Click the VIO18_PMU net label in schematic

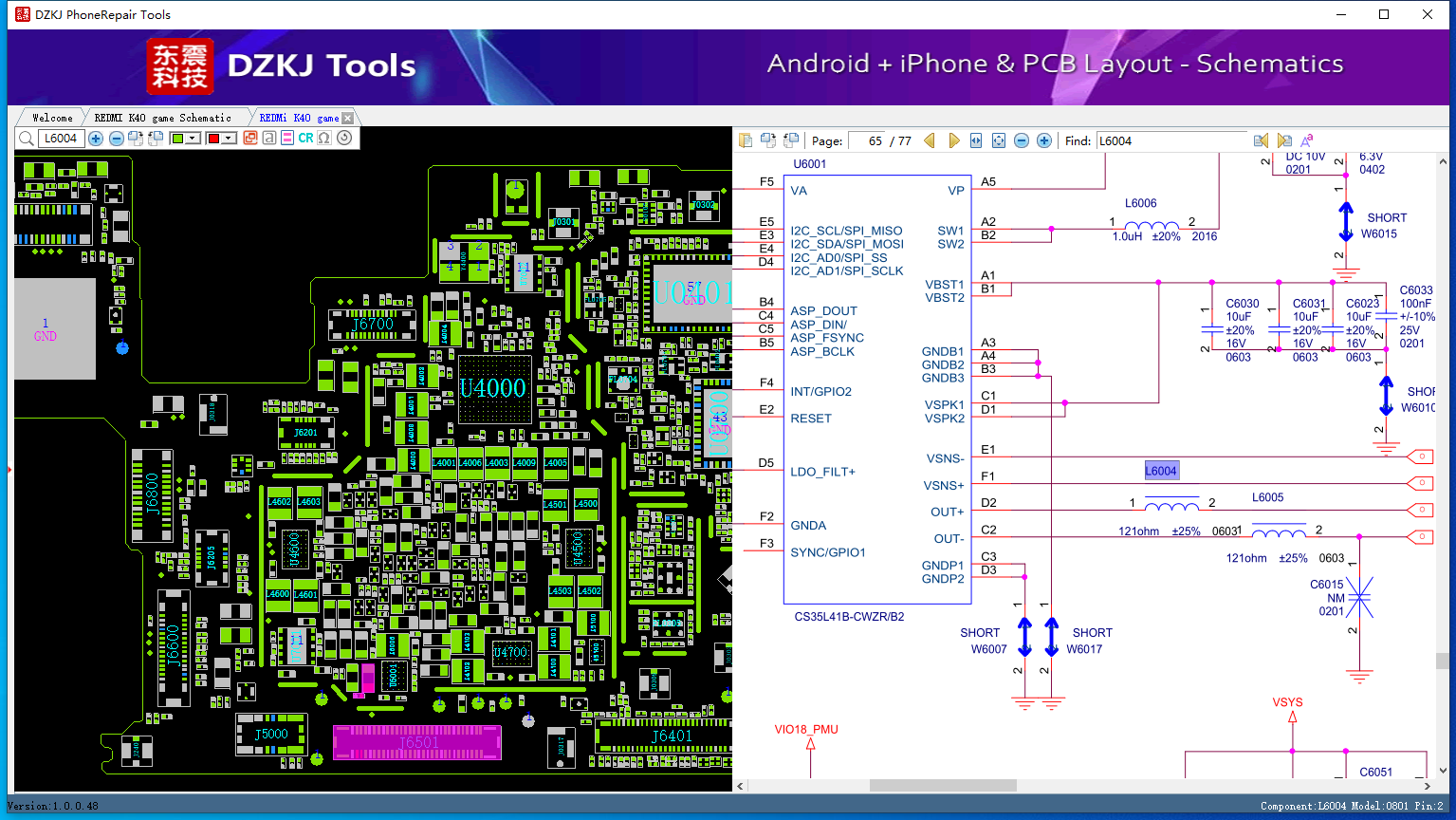coord(806,730)
